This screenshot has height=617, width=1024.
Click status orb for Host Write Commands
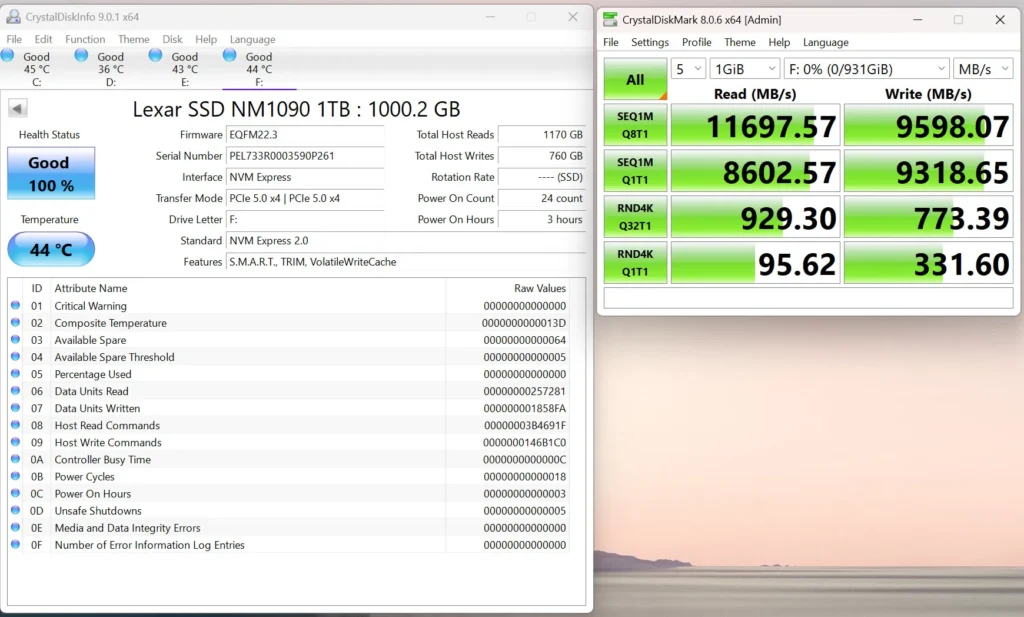coord(16,441)
